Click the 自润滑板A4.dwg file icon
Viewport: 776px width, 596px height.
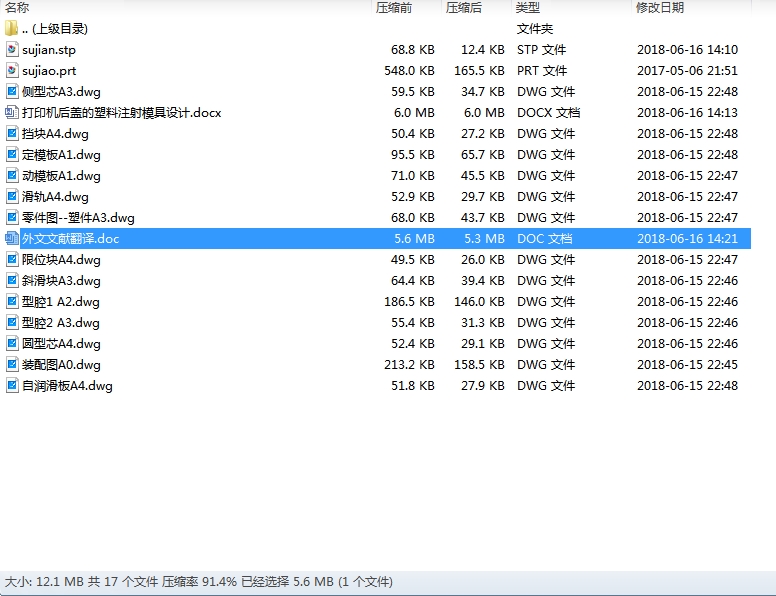12,386
